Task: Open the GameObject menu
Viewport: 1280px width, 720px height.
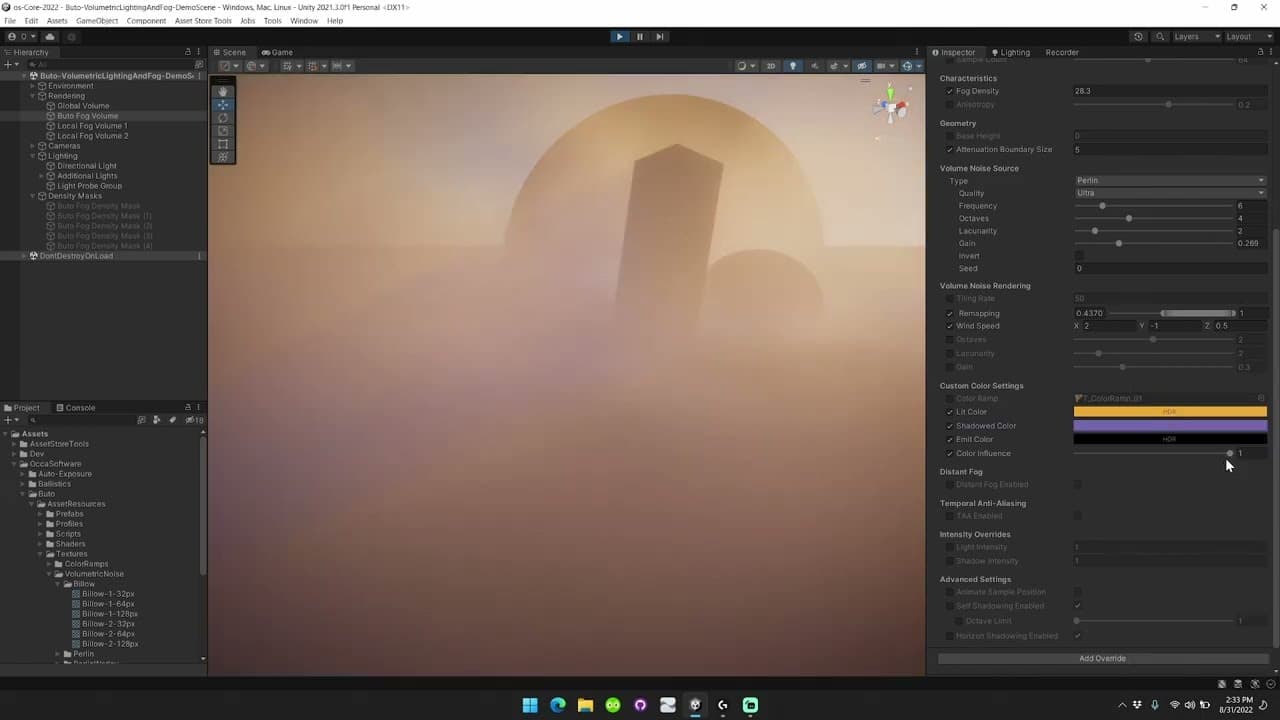Action: (x=97, y=21)
